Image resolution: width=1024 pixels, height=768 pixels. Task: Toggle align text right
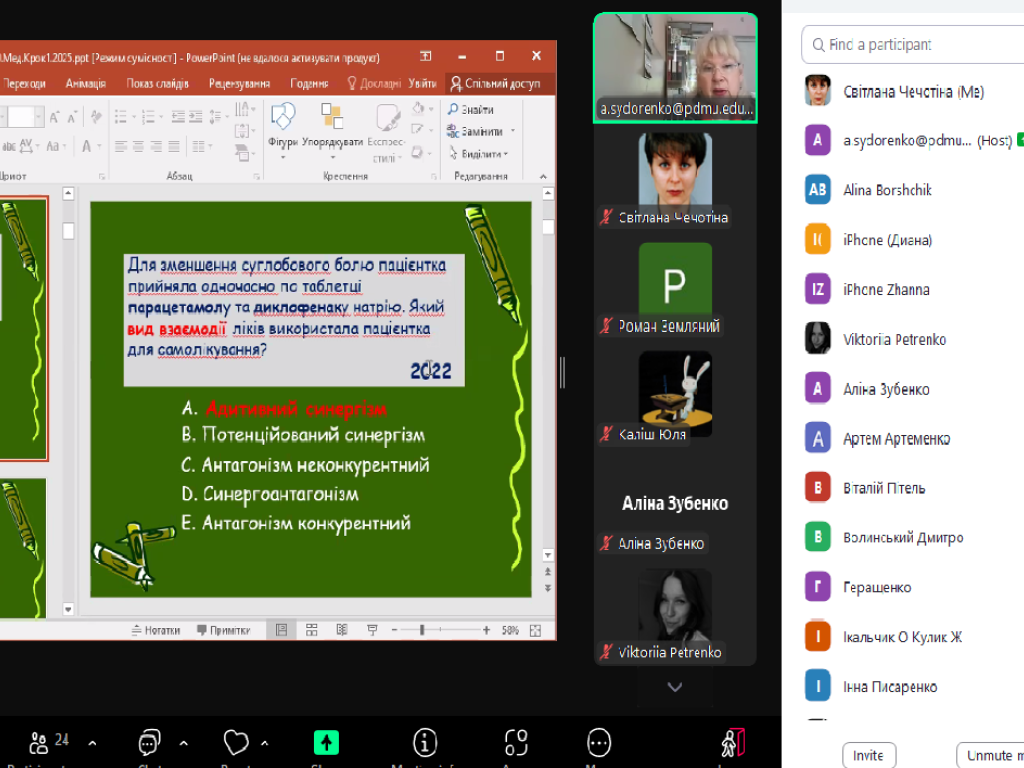(x=156, y=146)
